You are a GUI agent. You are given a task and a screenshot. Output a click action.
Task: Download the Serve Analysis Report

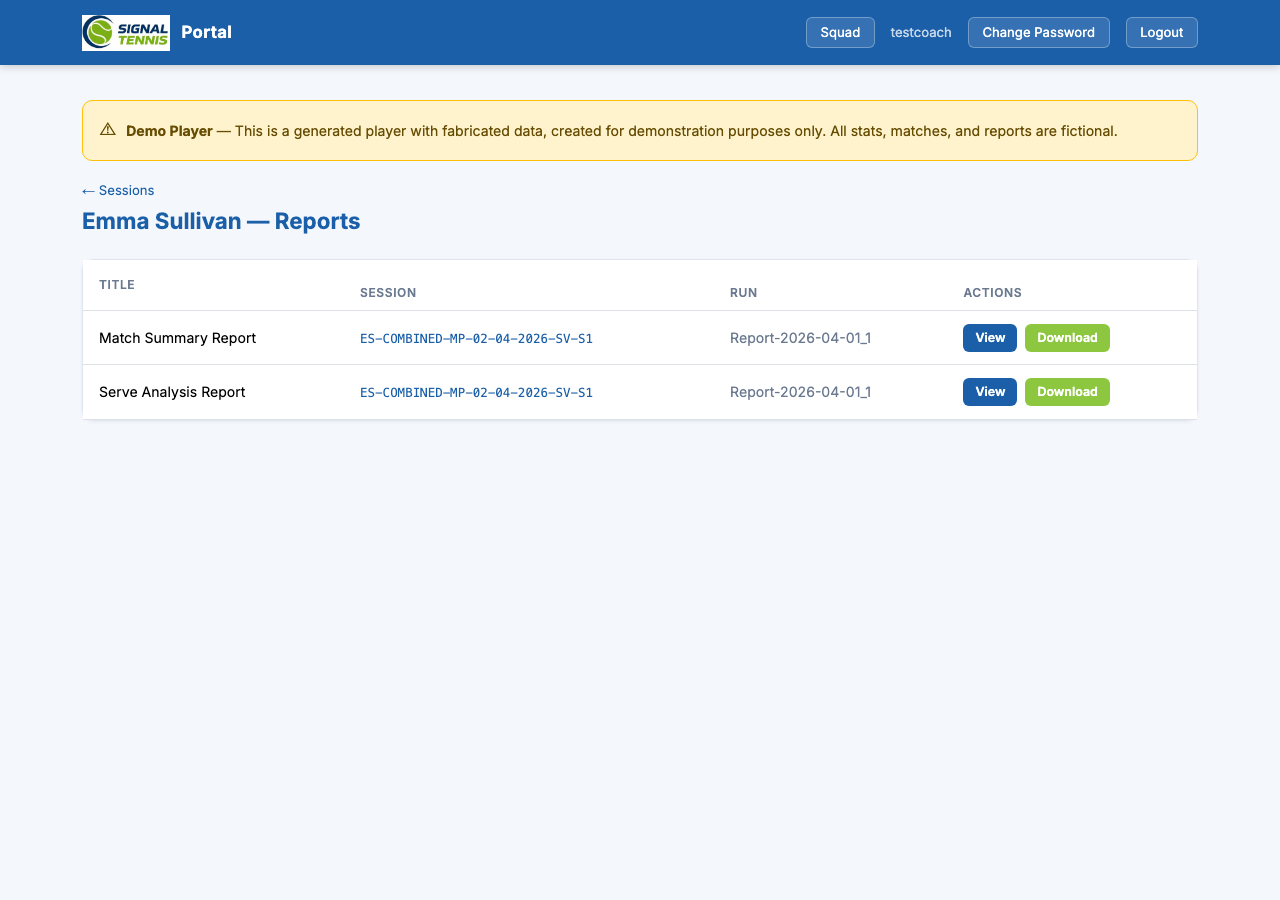click(1067, 392)
